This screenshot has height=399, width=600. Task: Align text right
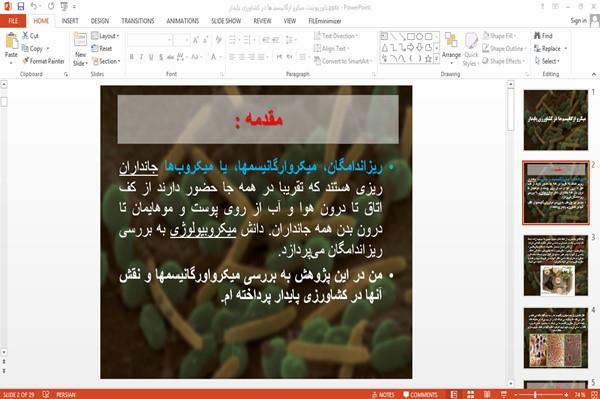(251, 57)
